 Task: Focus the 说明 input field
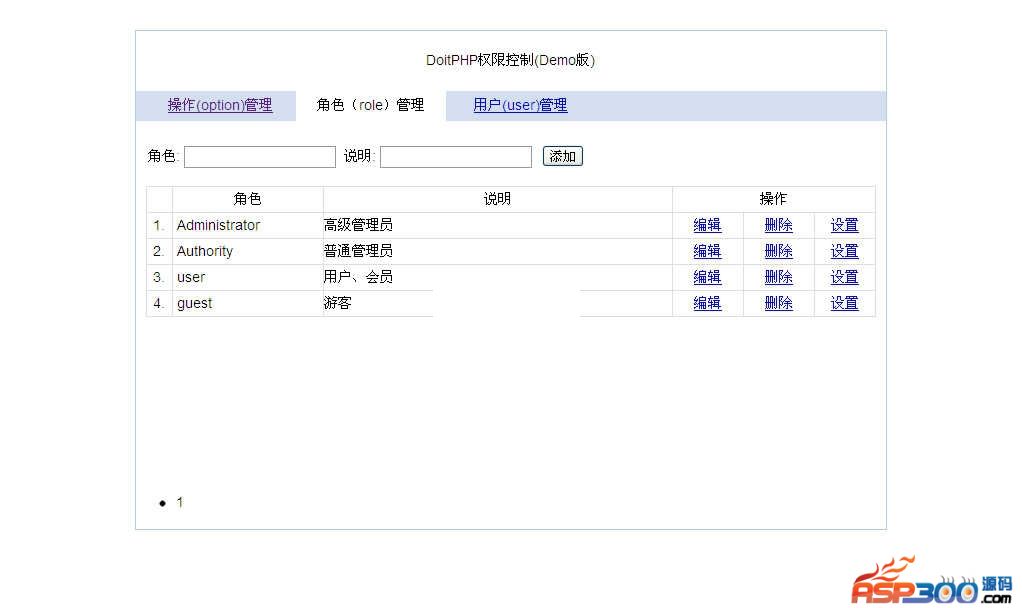tap(456, 157)
